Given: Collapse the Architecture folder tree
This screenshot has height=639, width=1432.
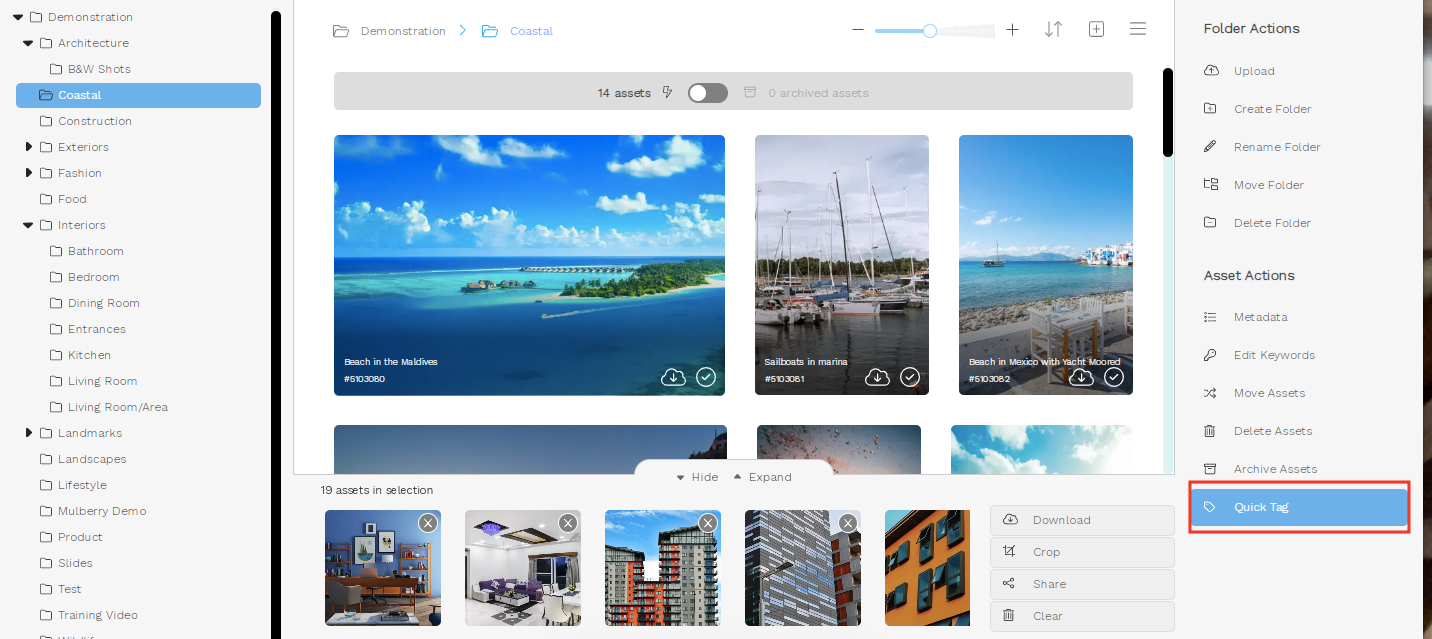Looking at the screenshot, I should pyautogui.click(x=28, y=43).
